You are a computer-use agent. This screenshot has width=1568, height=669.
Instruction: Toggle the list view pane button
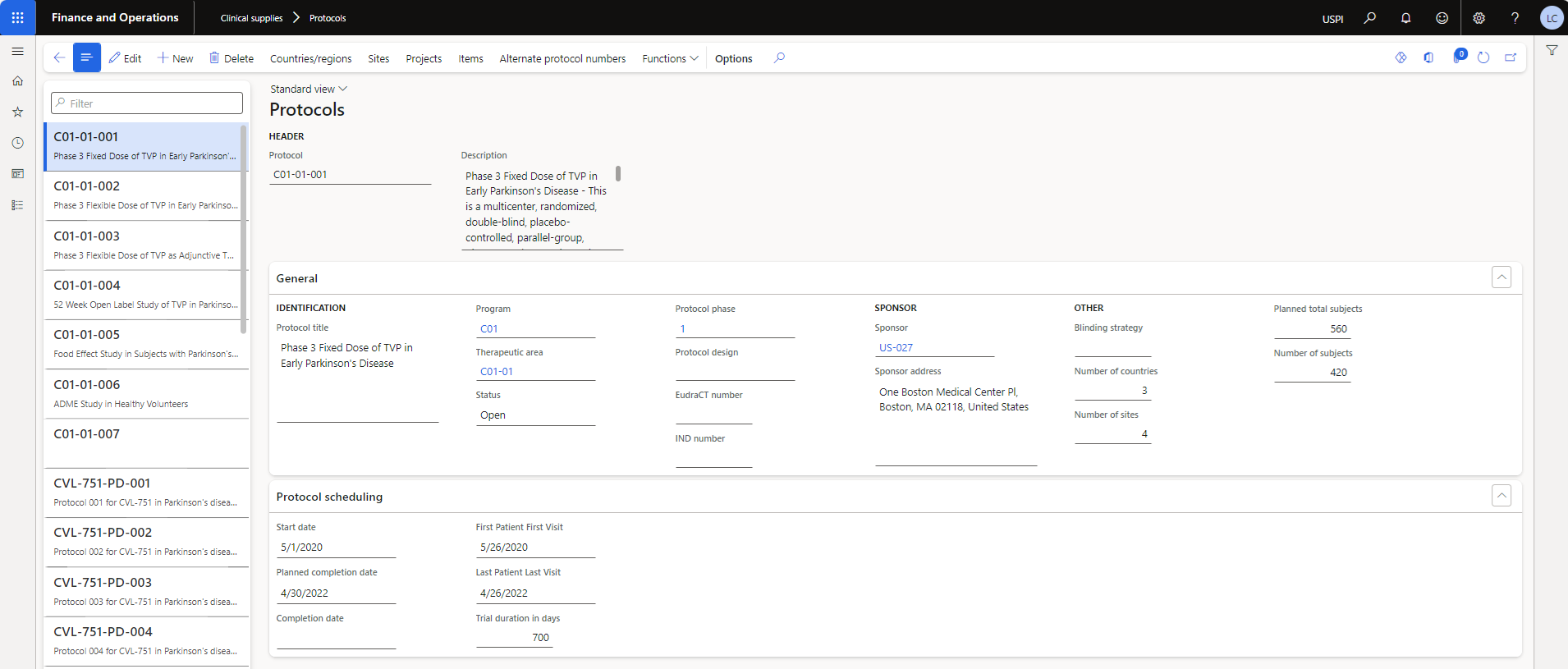86,57
